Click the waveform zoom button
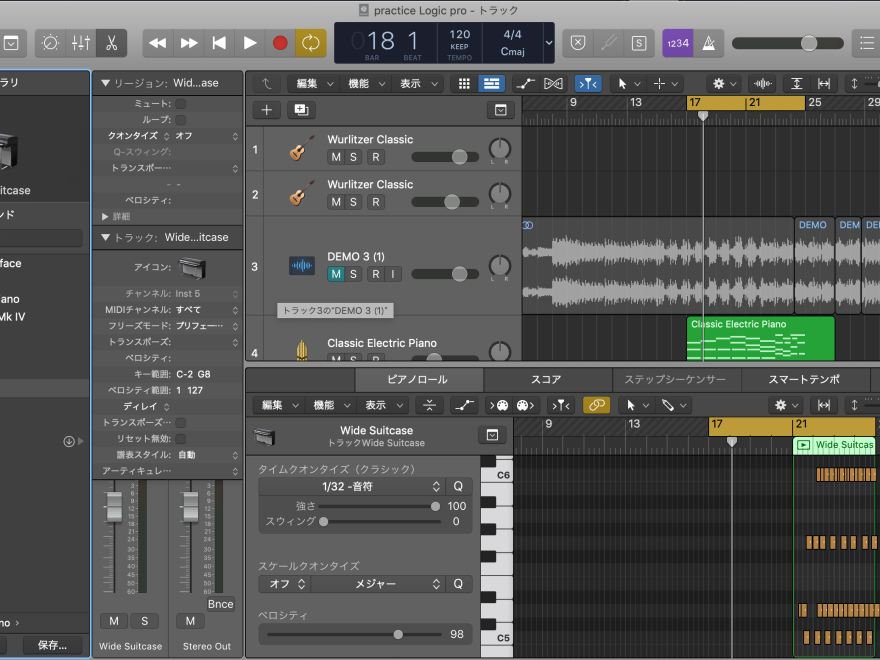 click(762, 84)
